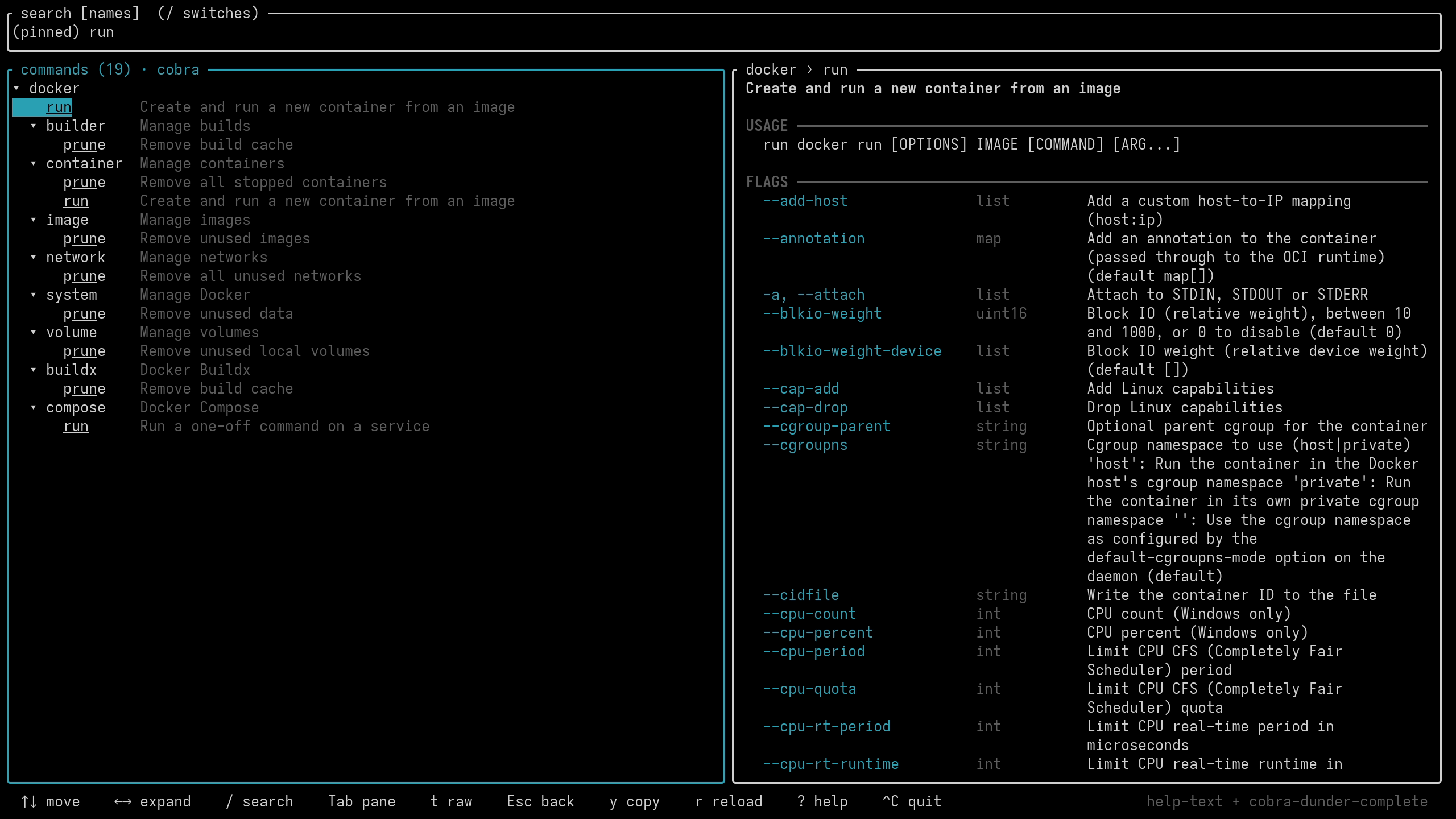Click the volume group label
The height and width of the screenshot is (819, 1456).
pyautogui.click(x=72, y=333)
